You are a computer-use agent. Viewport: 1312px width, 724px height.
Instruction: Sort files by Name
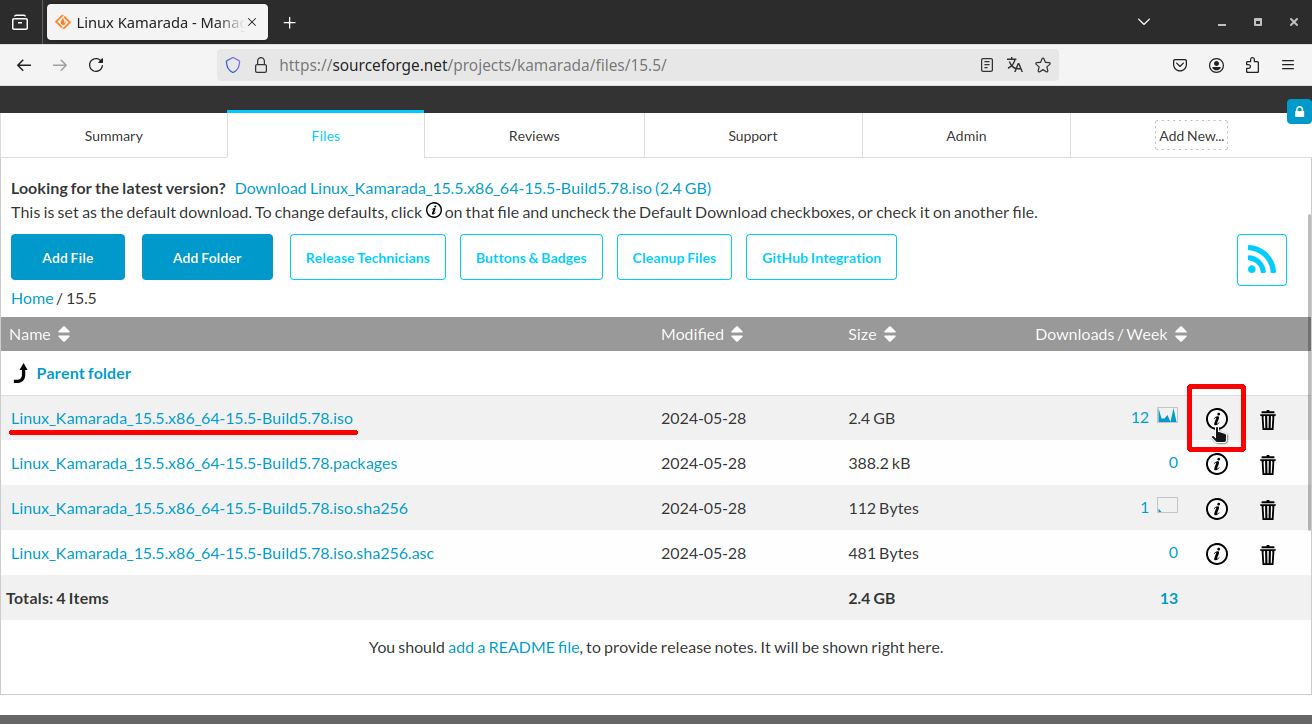pyautogui.click(x=40, y=334)
